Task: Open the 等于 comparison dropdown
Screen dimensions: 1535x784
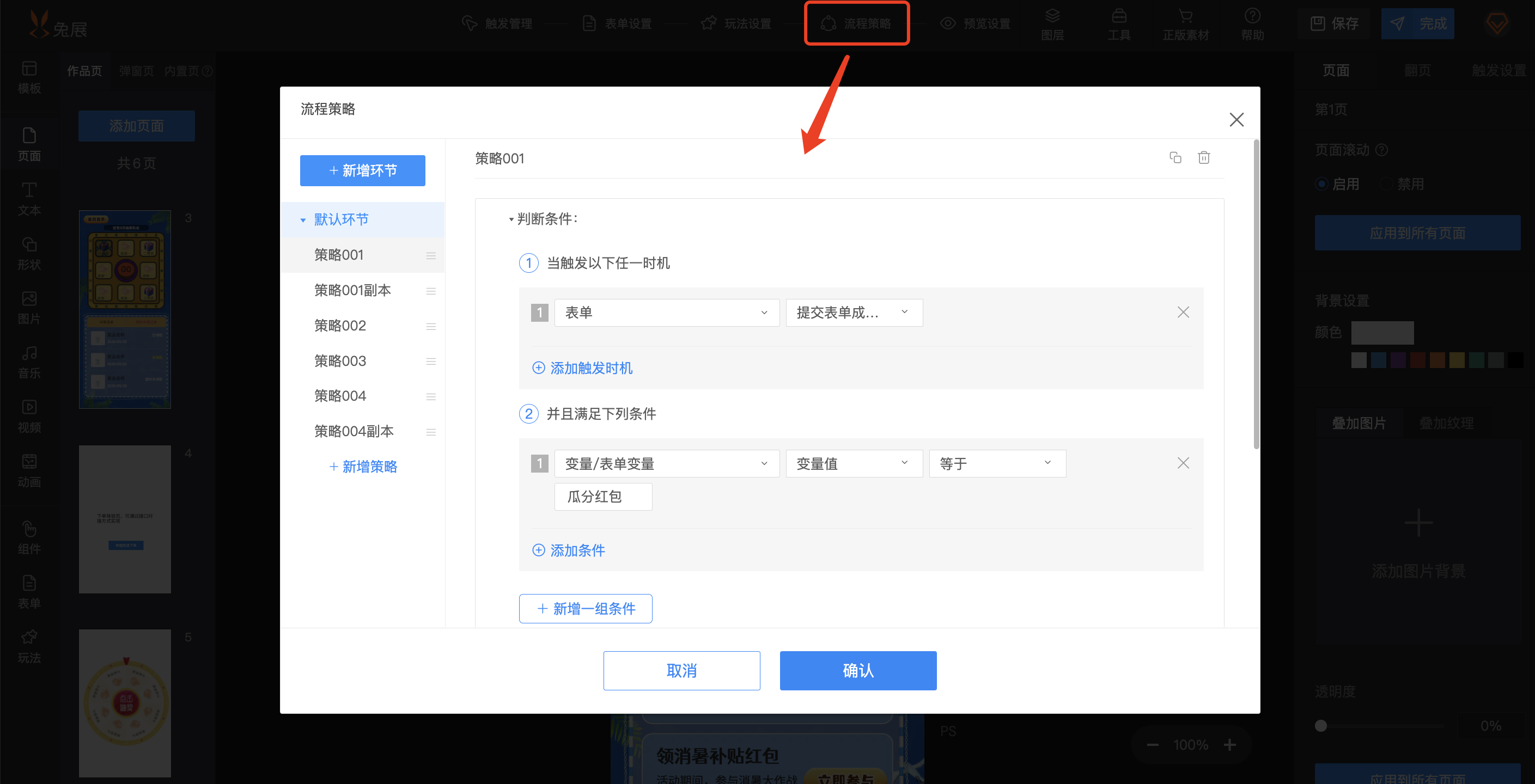Action: click(x=997, y=463)
